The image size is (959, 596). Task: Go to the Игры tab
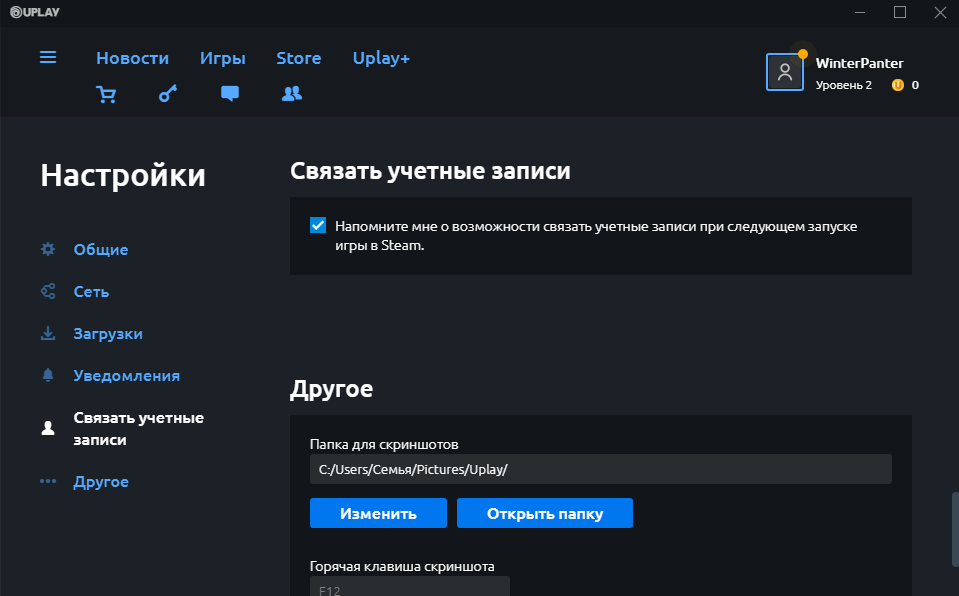point(223,58)
